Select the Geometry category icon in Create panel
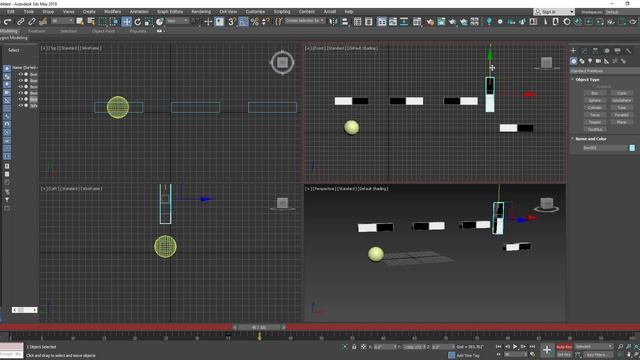 coord(573,61)
